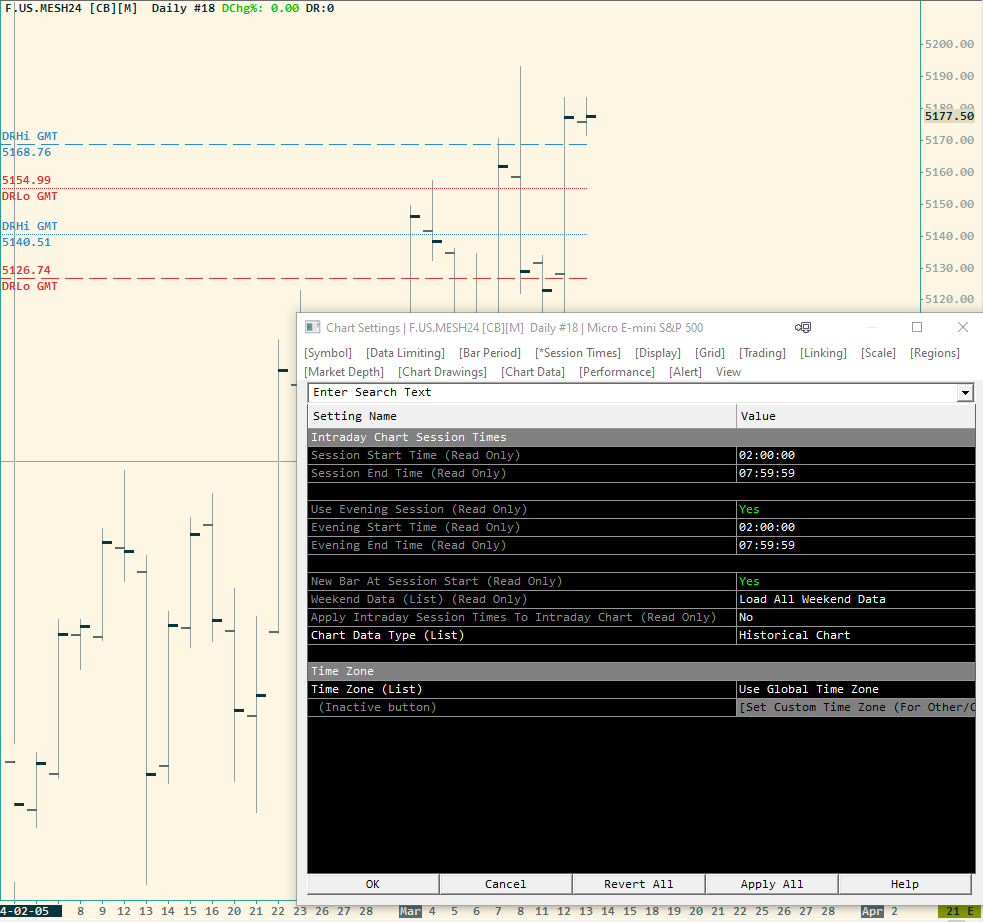This screenshot has width=983, height=922.
Task: Click the 5154.99 DRLo GMT label on chart
Action: pos(29,188)
